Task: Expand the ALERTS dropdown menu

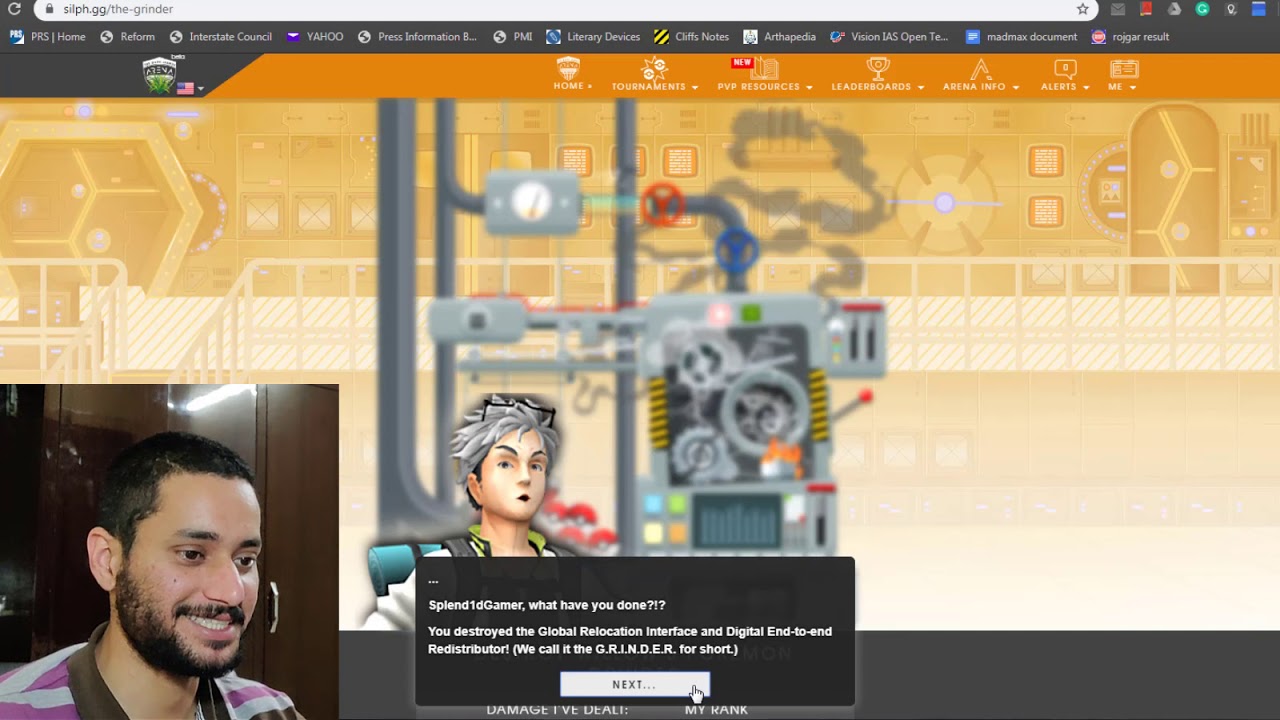Action: point(1065,75)
